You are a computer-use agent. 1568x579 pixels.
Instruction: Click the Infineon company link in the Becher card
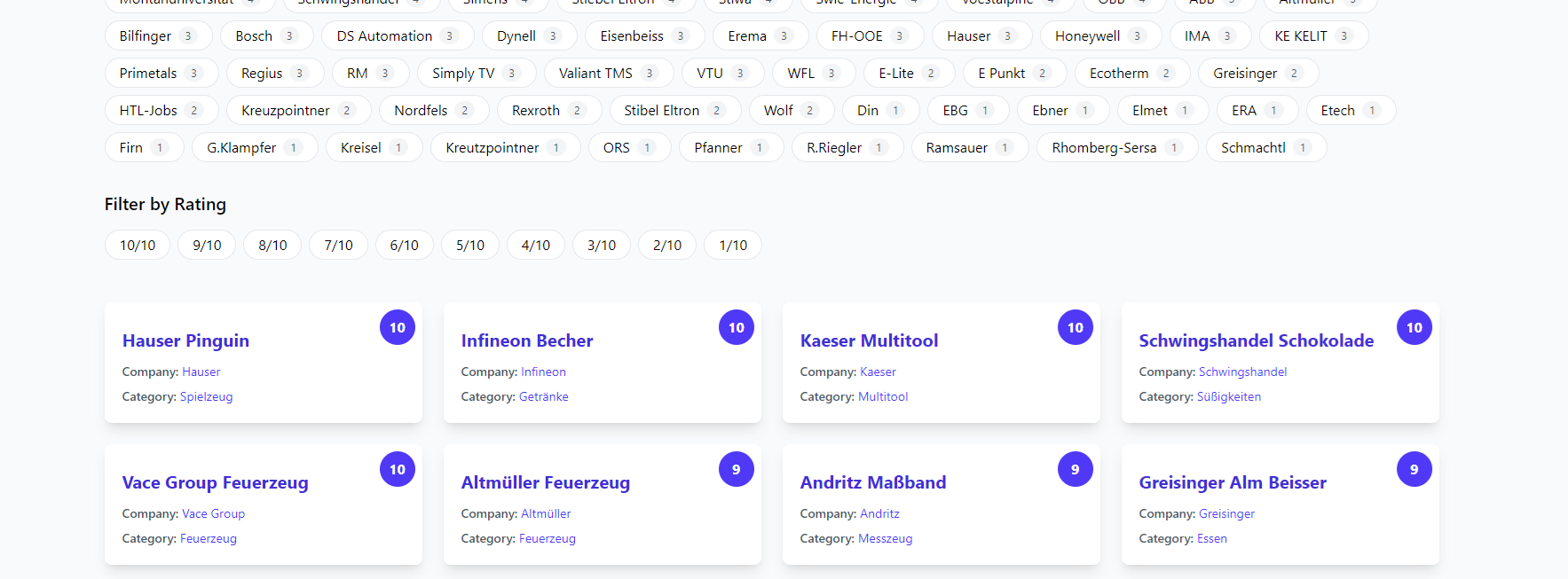tap(543, 372)
